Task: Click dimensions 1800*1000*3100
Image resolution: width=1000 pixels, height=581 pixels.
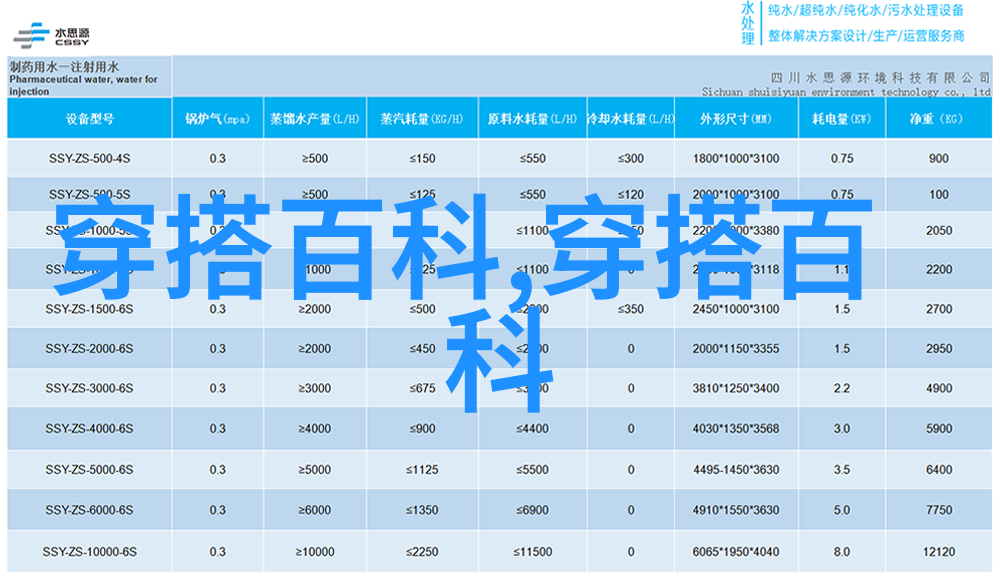Action: 736,158
